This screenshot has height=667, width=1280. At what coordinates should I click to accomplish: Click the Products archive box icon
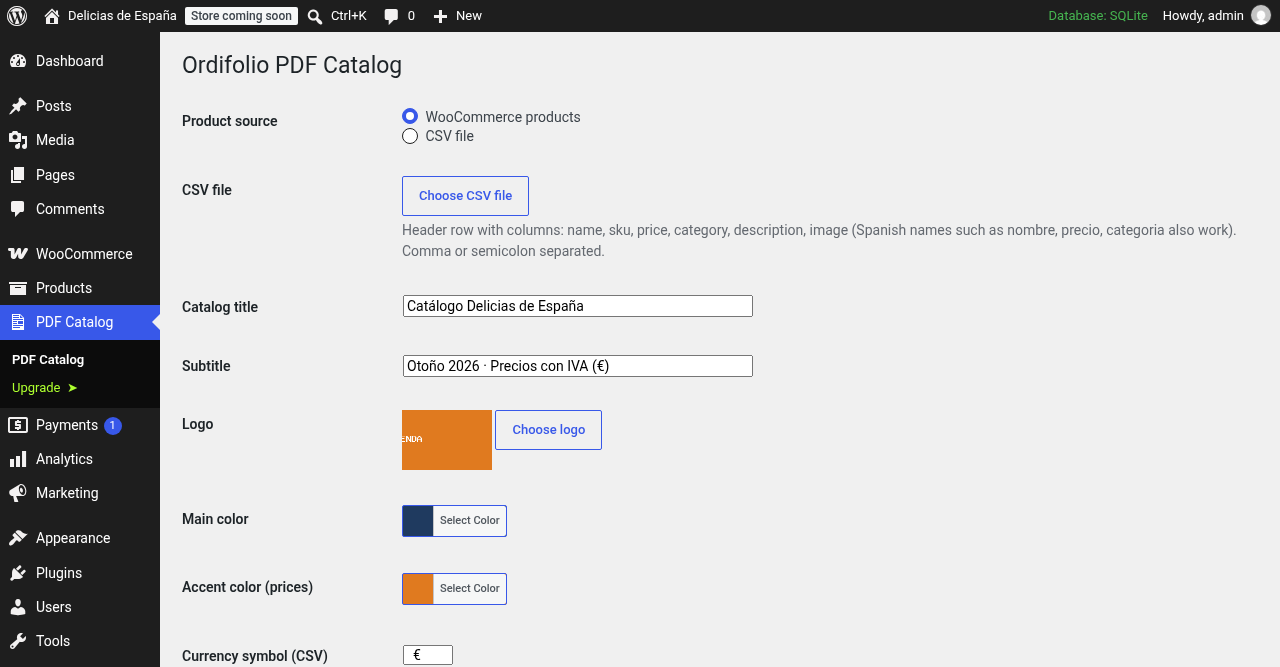(18, 288)
